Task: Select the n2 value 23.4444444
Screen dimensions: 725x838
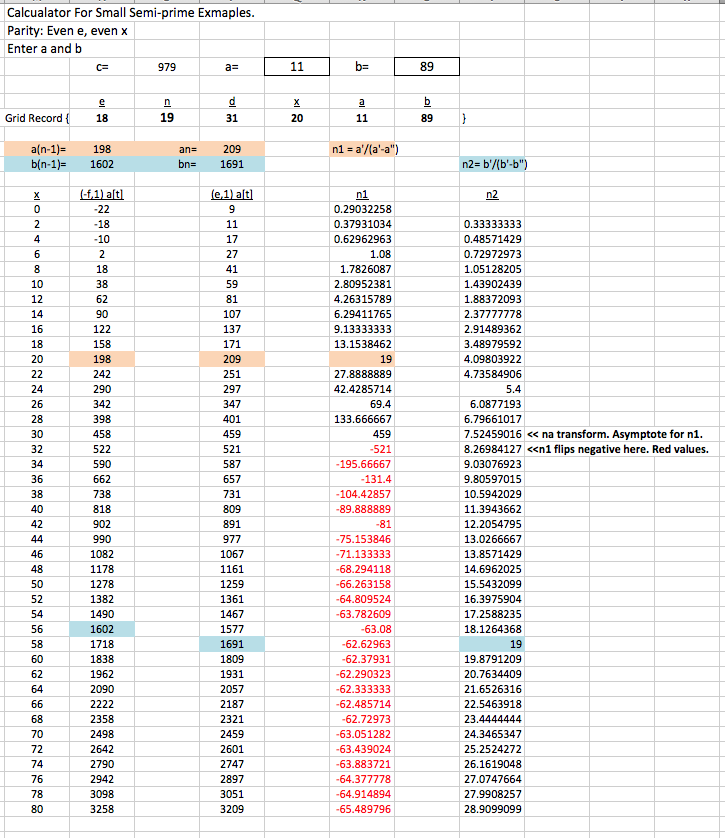Action: (x=492, y=719)
